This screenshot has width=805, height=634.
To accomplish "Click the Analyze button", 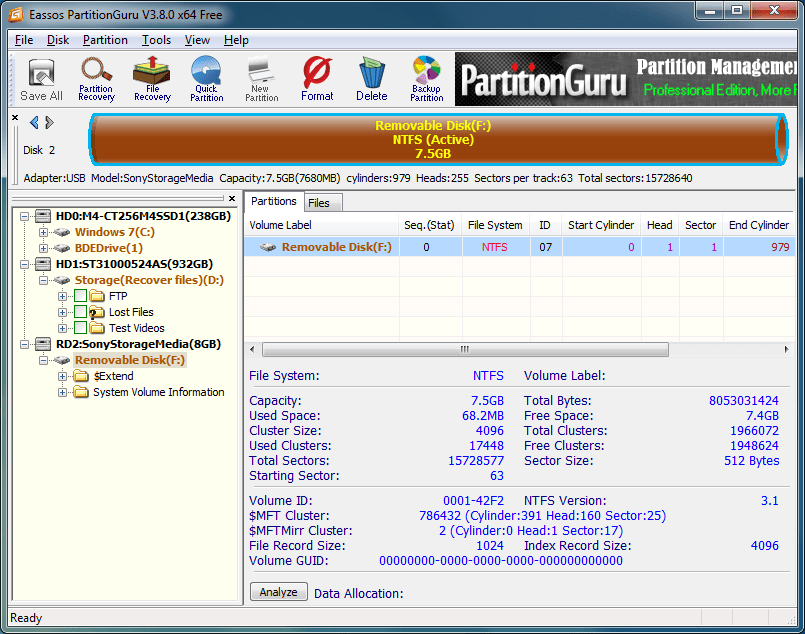I will pos(278,592).
